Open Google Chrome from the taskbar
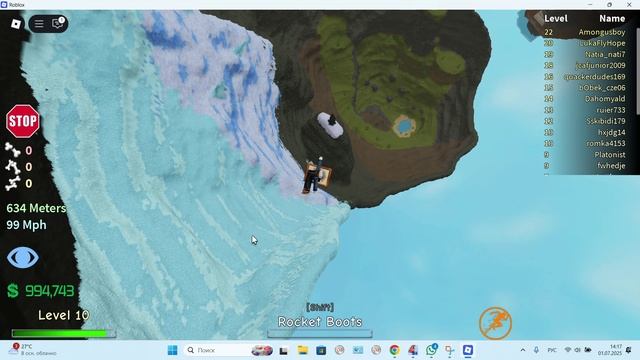Screen dimensions: 640x360 (394, 350)
